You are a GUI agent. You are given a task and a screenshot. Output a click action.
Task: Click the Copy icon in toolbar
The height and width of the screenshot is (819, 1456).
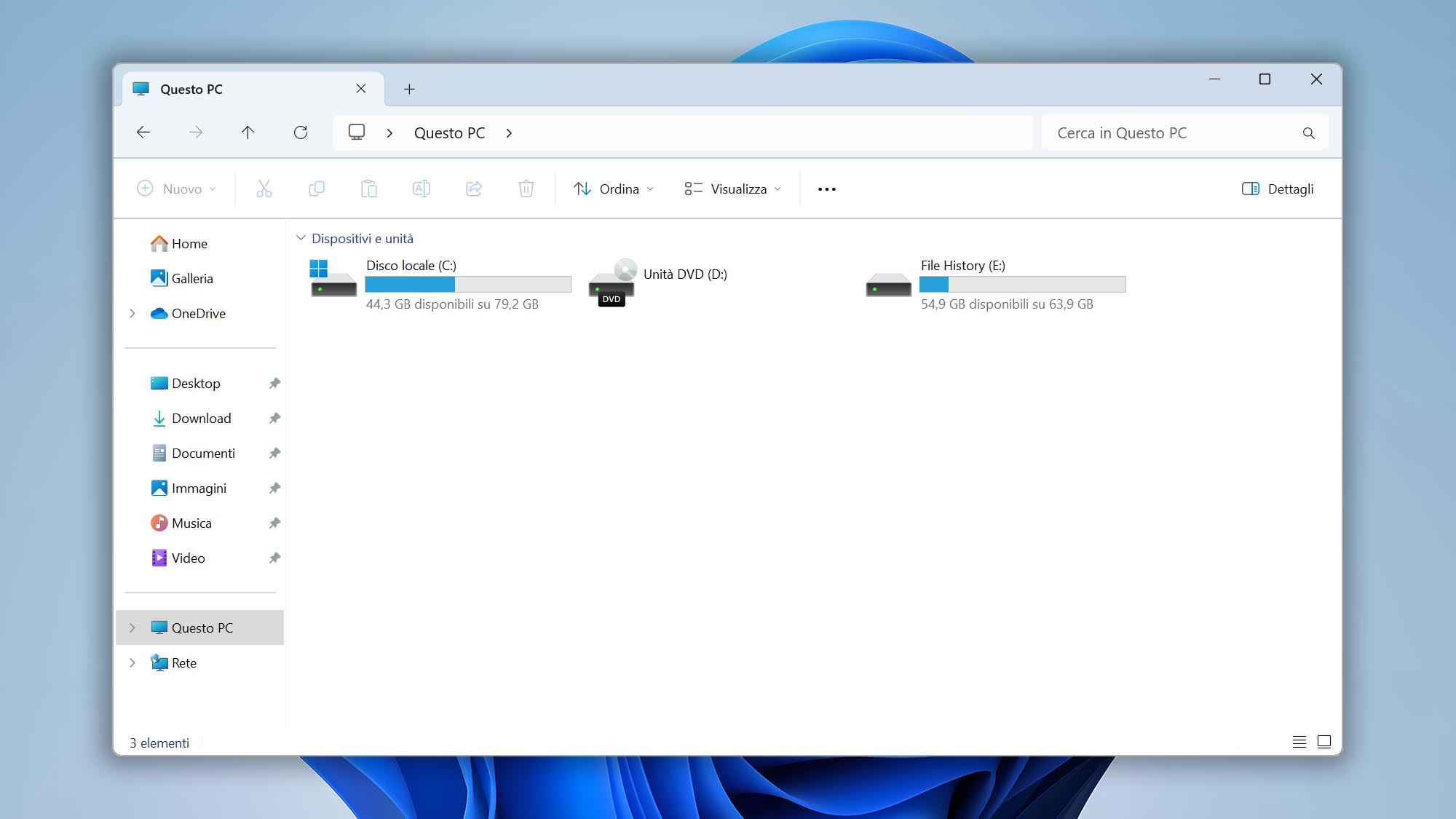[316, 188]
